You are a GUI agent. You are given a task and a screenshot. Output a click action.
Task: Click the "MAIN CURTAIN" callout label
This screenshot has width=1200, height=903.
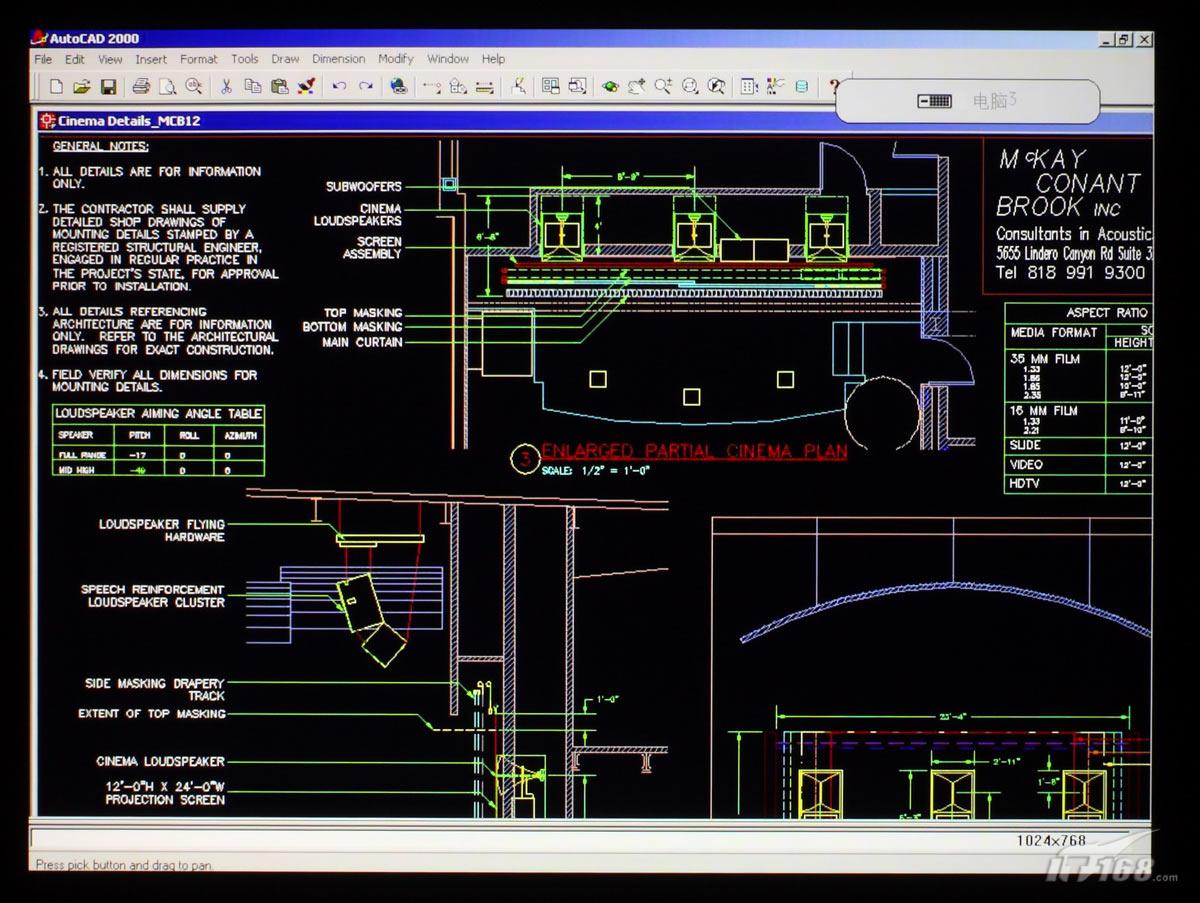tap(362, 342)
